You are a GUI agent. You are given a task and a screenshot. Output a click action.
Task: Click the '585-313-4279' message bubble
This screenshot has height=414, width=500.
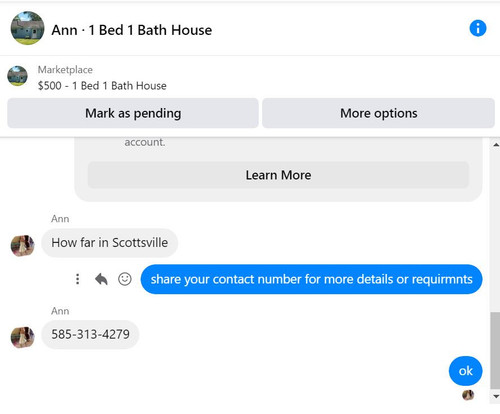[90, 334]
